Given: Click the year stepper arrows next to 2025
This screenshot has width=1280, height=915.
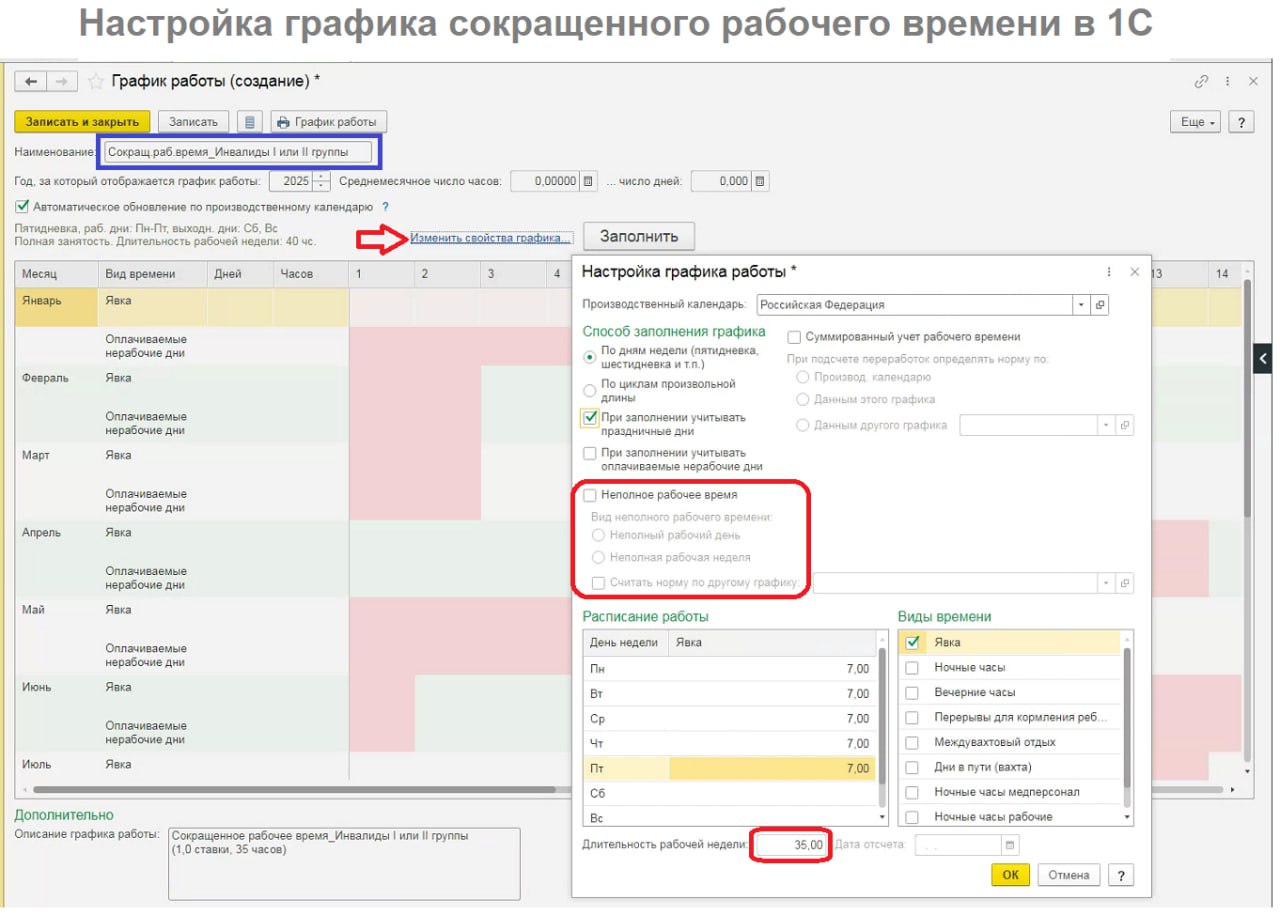Looking at the screenshot, I should coord(321,181).
